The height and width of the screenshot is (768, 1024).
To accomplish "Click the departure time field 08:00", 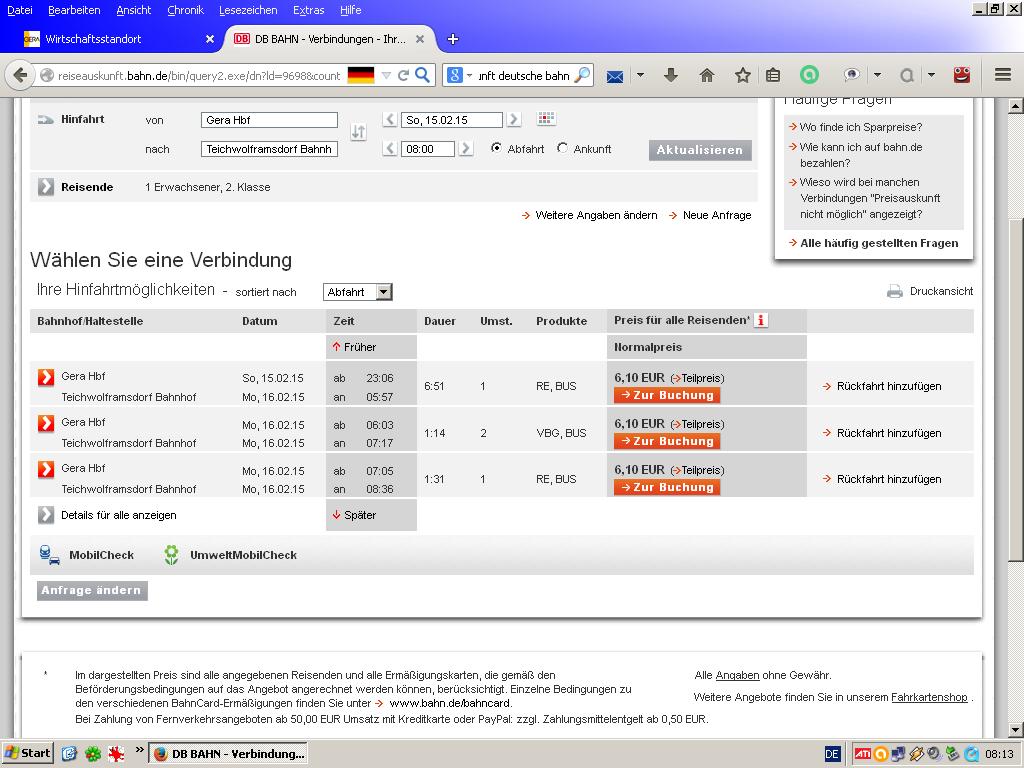I will click(428, 149).
